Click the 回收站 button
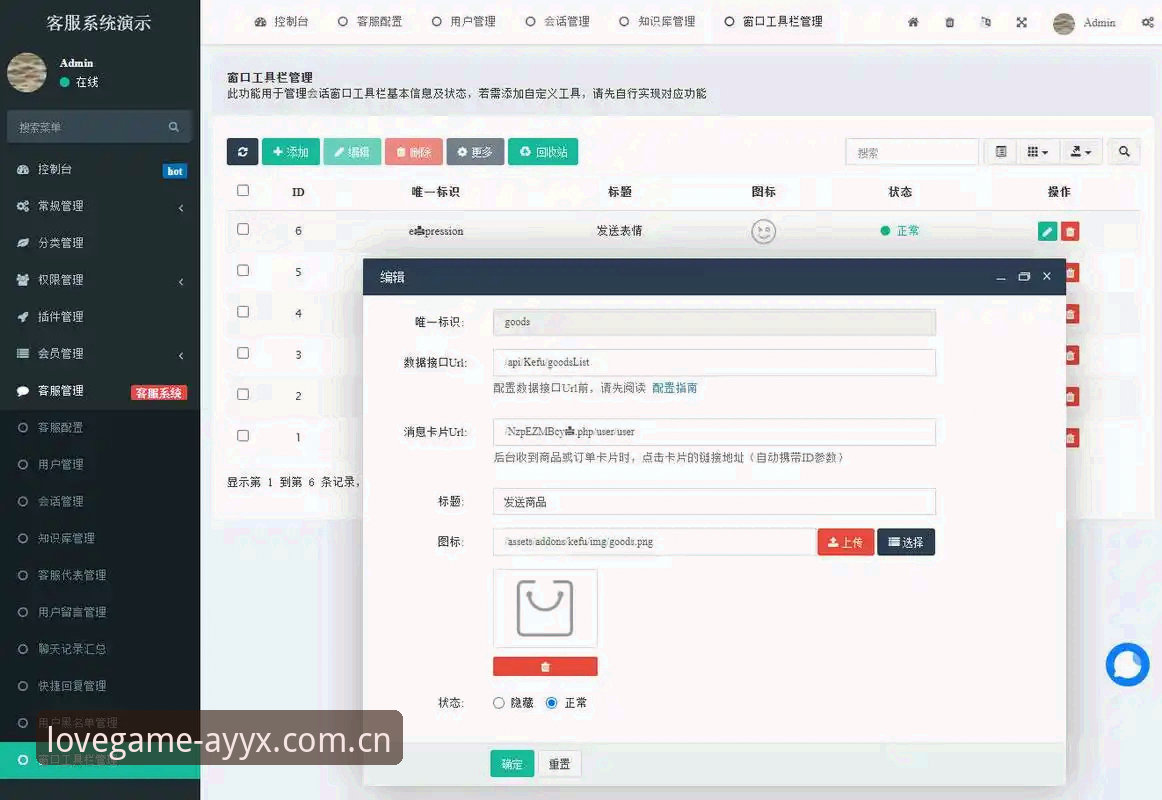The height and width of the screenshot is (800, 1162). click(543, 152)
